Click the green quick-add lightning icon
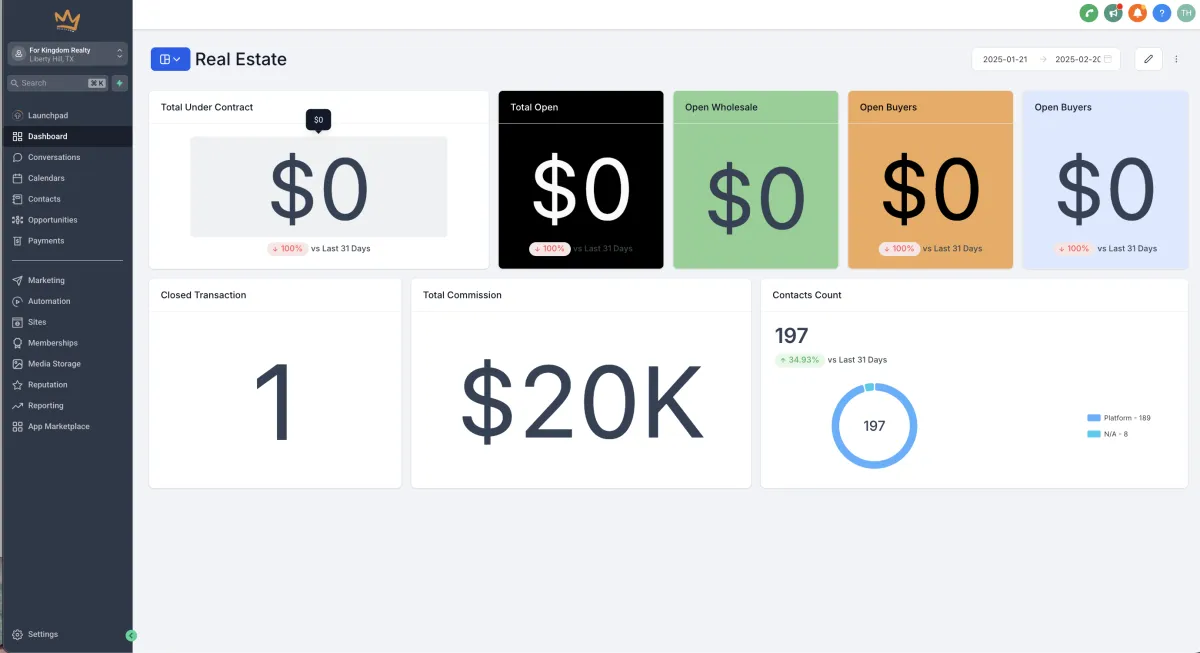This screenshot has width=1200, height=653. [120, 83]
